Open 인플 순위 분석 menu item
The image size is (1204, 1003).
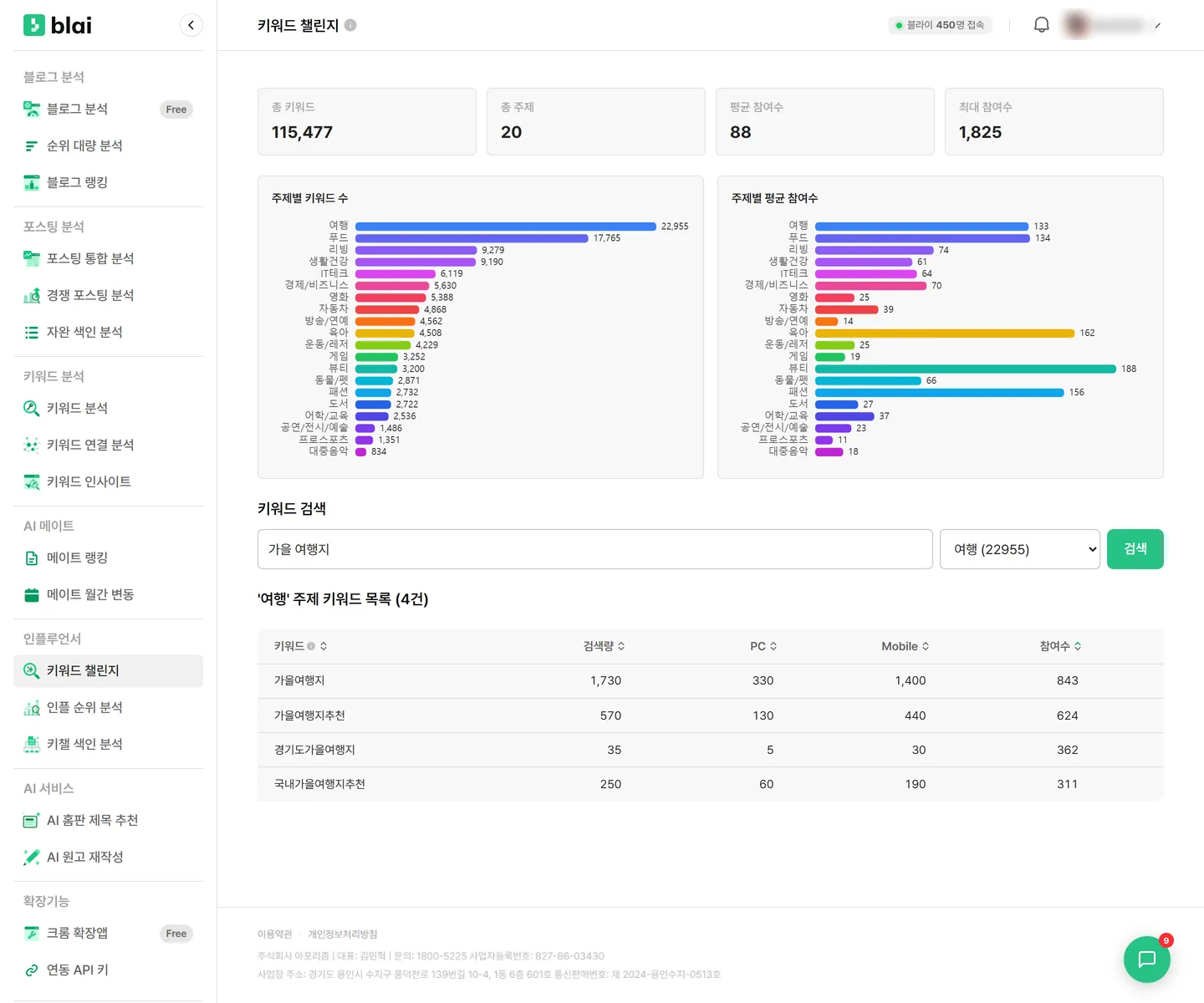109,707
